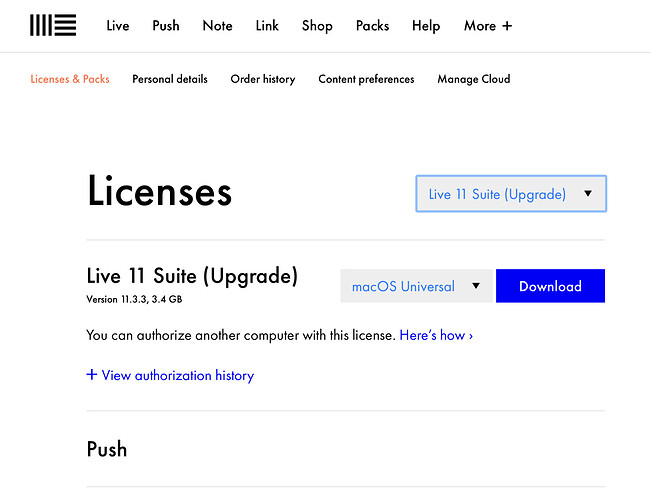Go to Content preferences tab
Image resolution: width=651 pixels, height=500 pixels.
tap(366, 79)
